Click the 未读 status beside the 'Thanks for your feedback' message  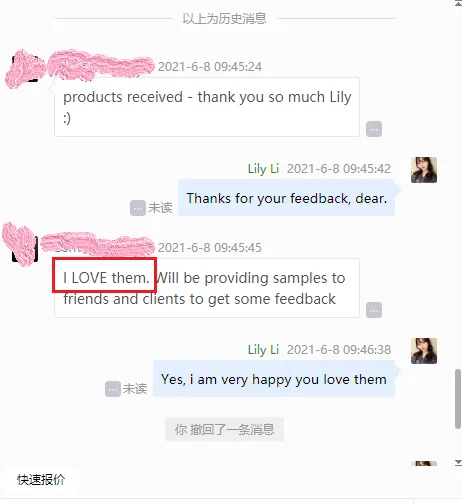click(x=160, y=208)
